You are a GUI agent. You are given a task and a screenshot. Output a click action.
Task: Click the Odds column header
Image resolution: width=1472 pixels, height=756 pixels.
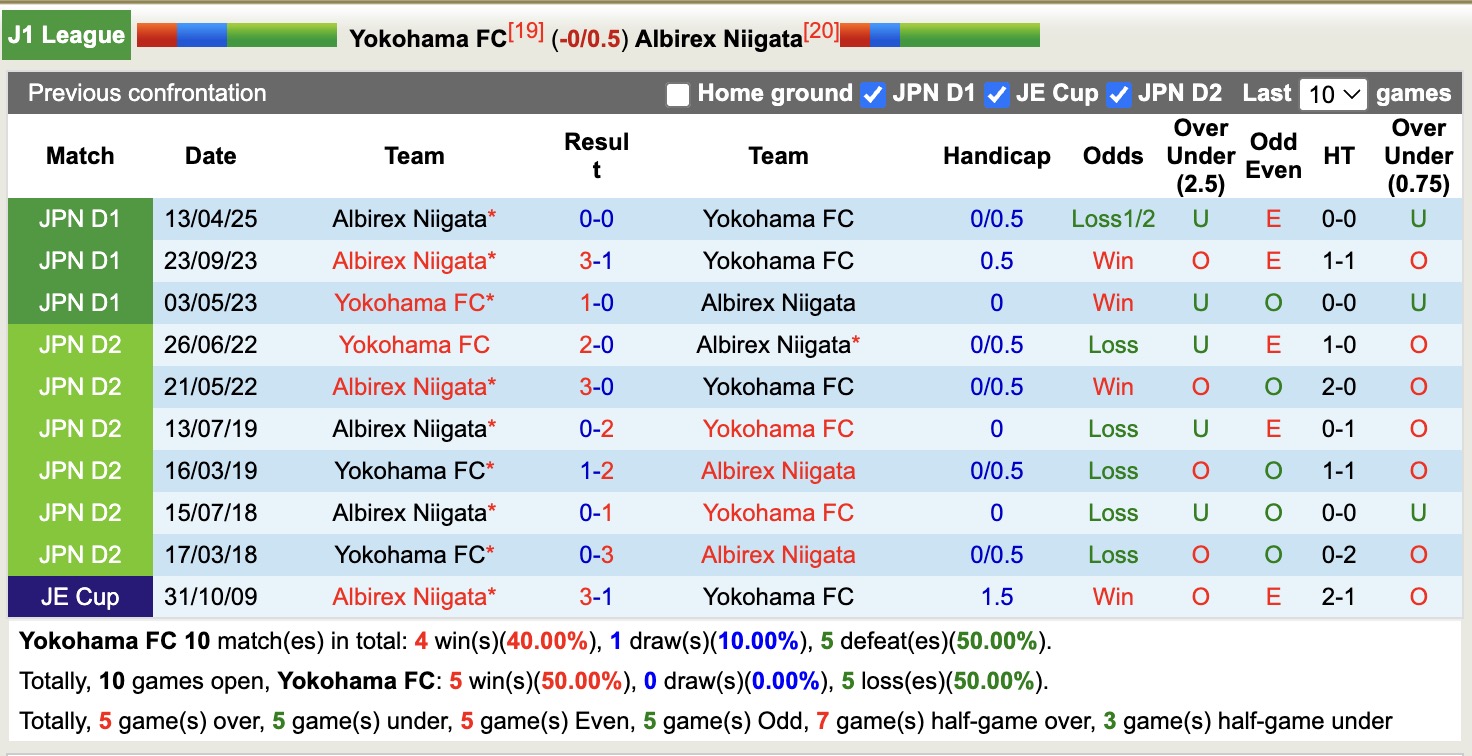click(1112, 156)
